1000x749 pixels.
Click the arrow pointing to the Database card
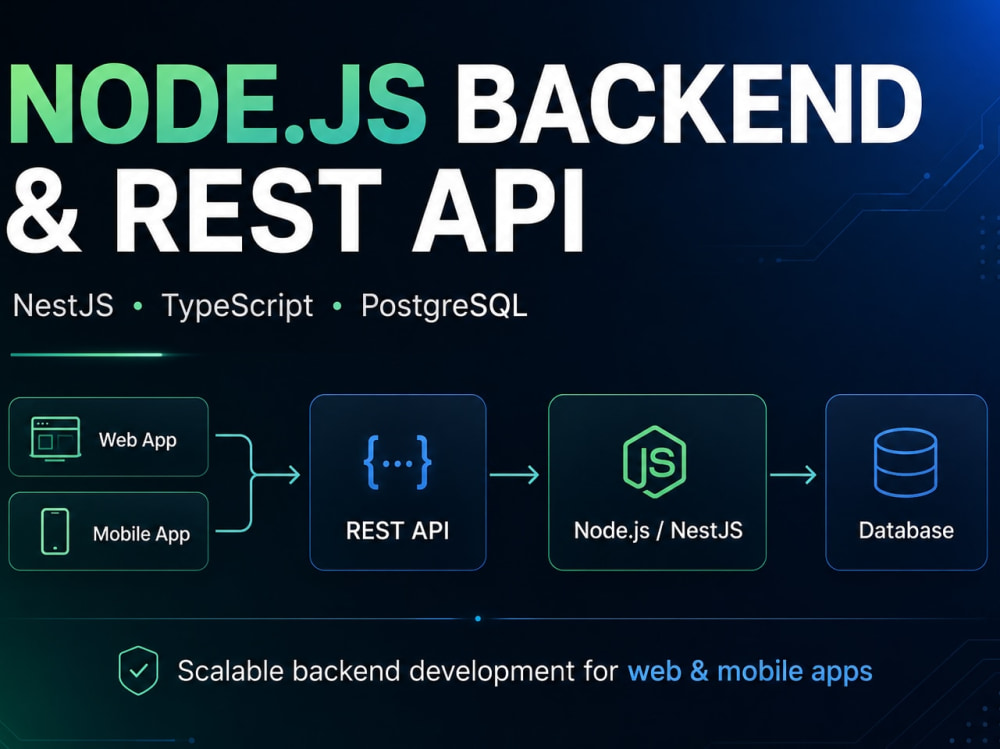tap(793, 475)
